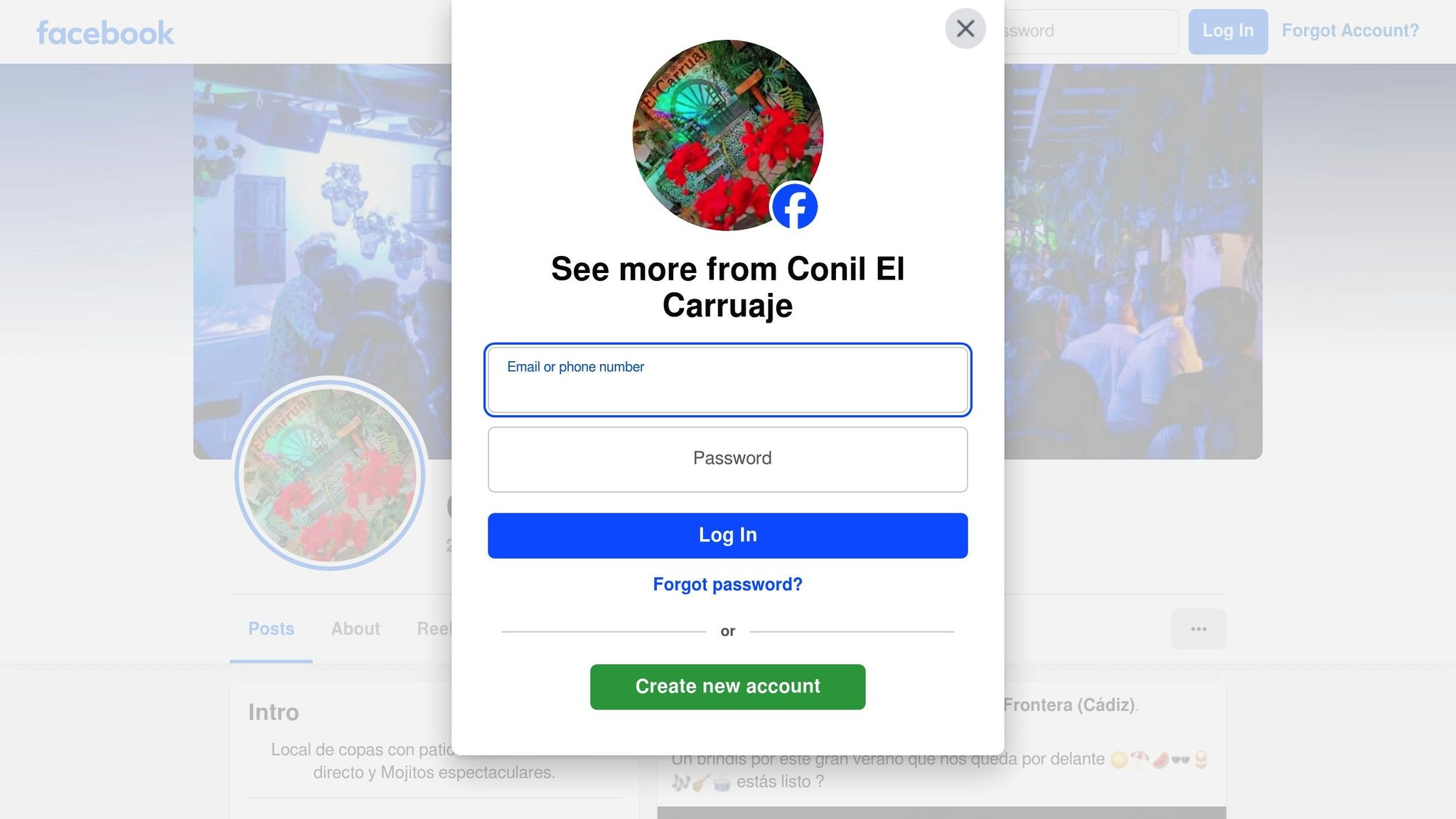Click into the Password field in the dialog
The height and width of the screenshot is (819, 1456).
click(727, 459)
